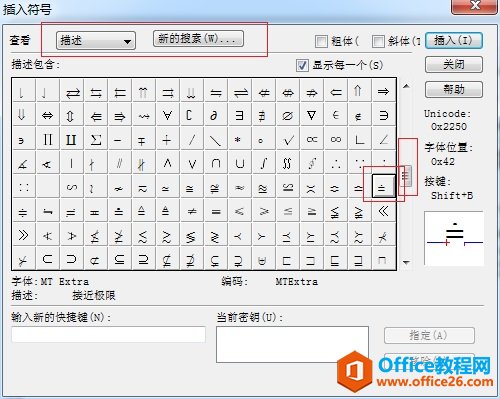Image resolution: width=500 pixels, height=399 pixels.
Task: Select the measured angle ∡ symbol
Action: (23, 163)
